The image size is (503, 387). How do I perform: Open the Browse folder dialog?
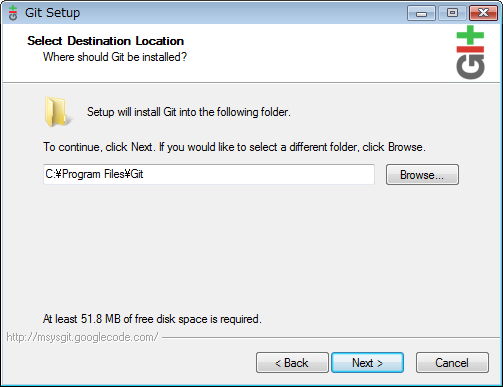point(422,174)
